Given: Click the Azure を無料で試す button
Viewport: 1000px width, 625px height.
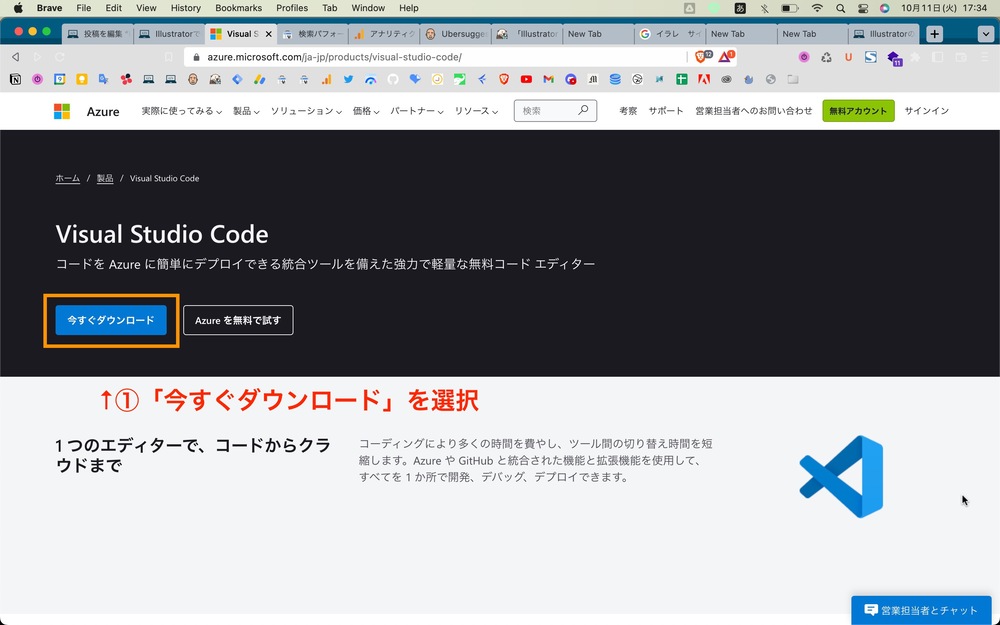Looking at the screenshot, I should pos(238,320).
